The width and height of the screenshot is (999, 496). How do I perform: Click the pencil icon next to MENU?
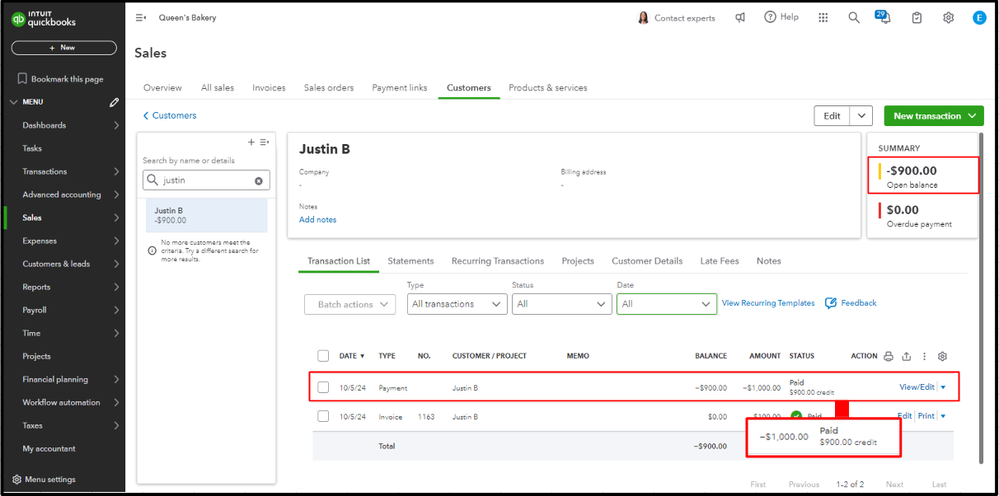tap(114, 102)
